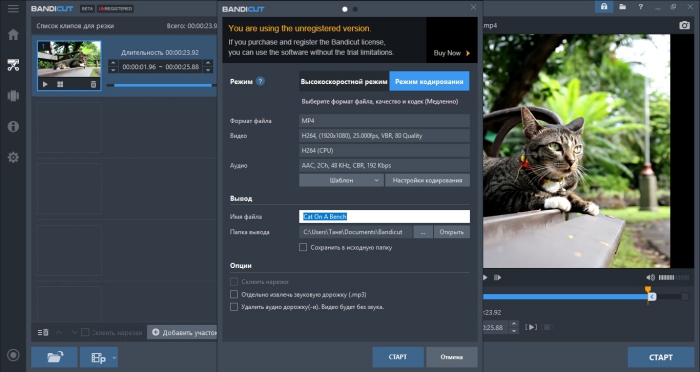The width and height of the screenshot is (700, 372).
Task: Click the main window START button
Action: point(661,357)
